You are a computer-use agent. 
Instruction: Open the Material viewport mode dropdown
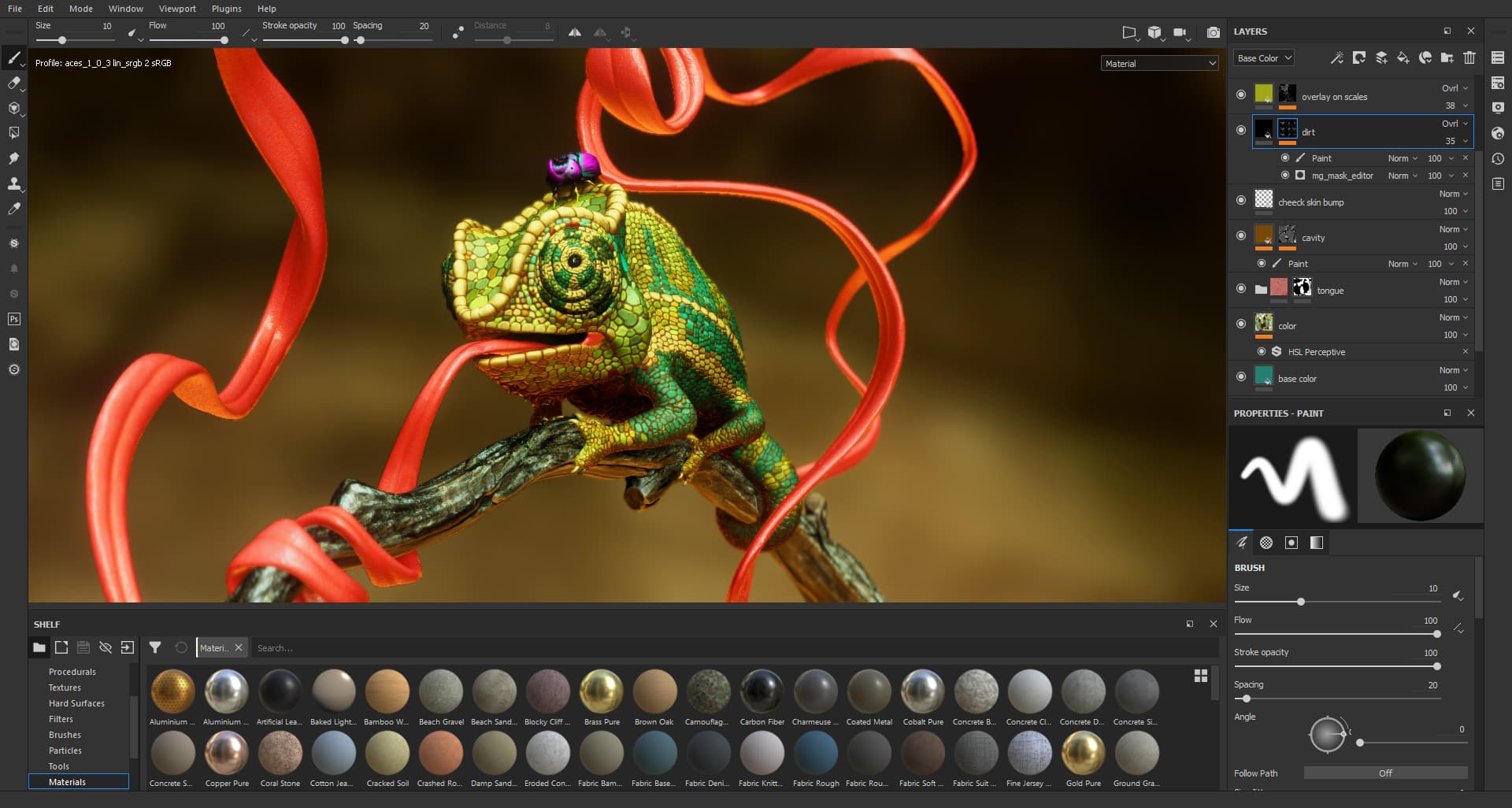click(x=1159, y=64)
